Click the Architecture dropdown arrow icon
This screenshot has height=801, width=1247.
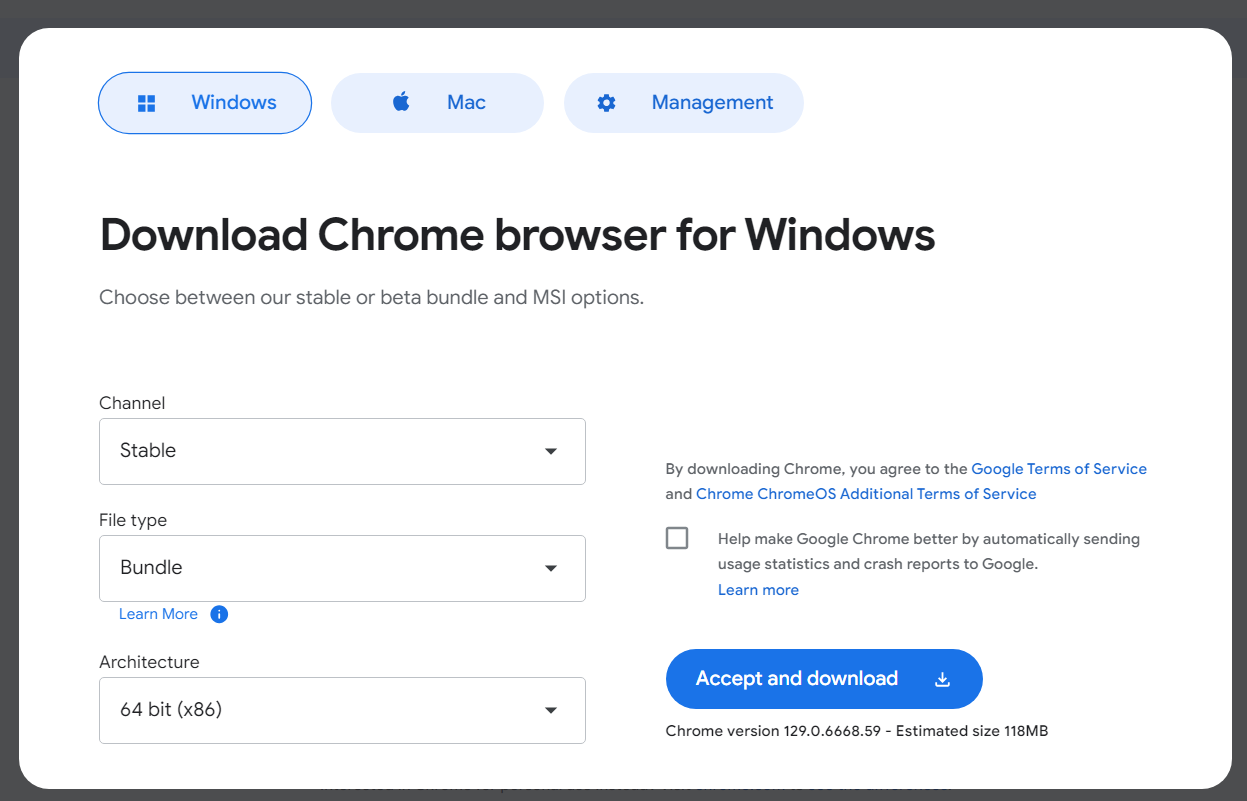550,710
